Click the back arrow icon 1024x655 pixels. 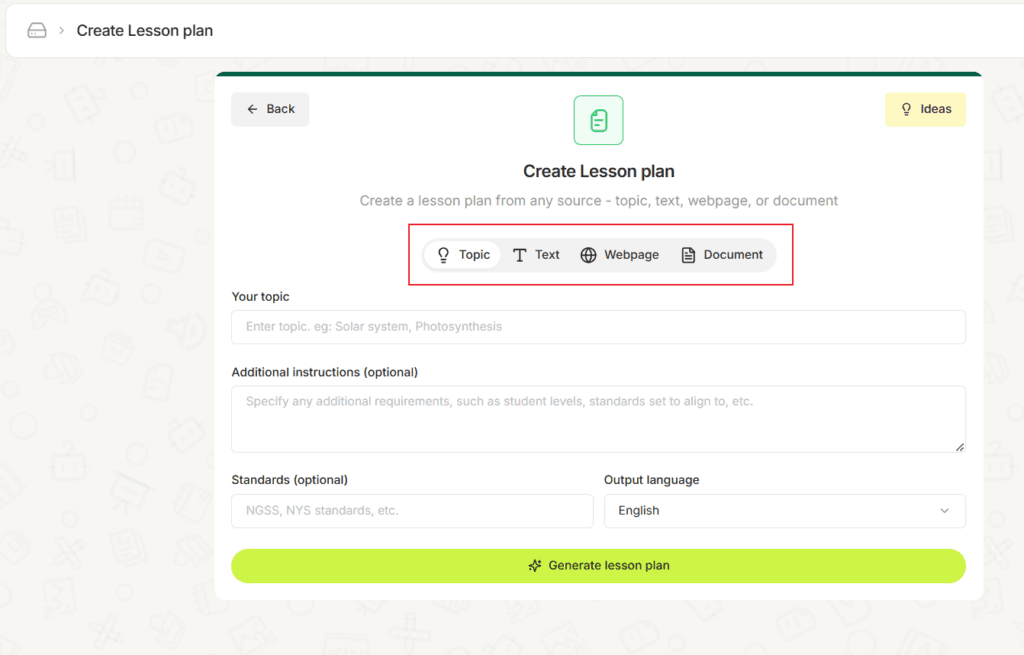(x=252, y=109)
